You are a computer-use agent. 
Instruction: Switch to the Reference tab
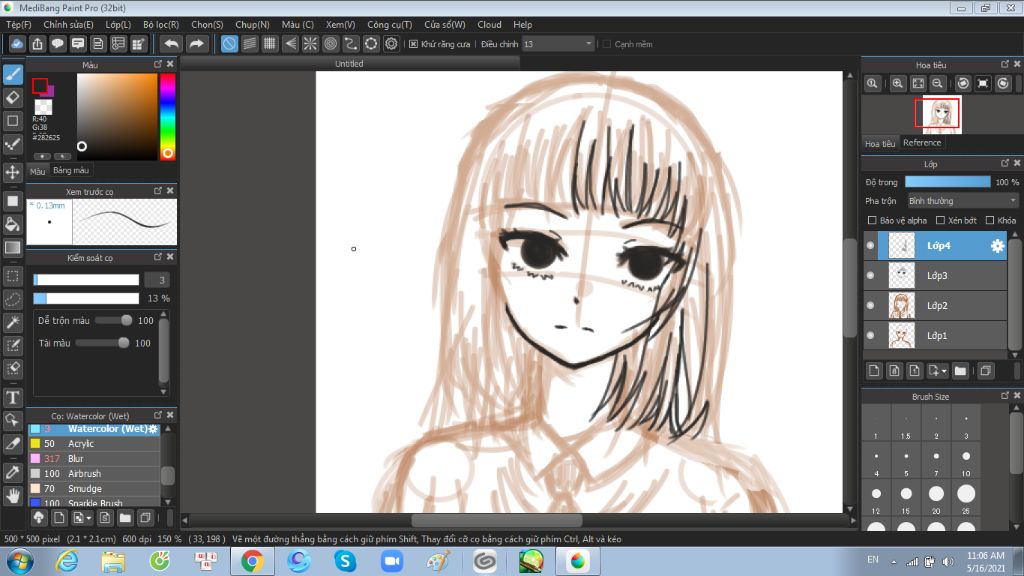pos(922,142)
